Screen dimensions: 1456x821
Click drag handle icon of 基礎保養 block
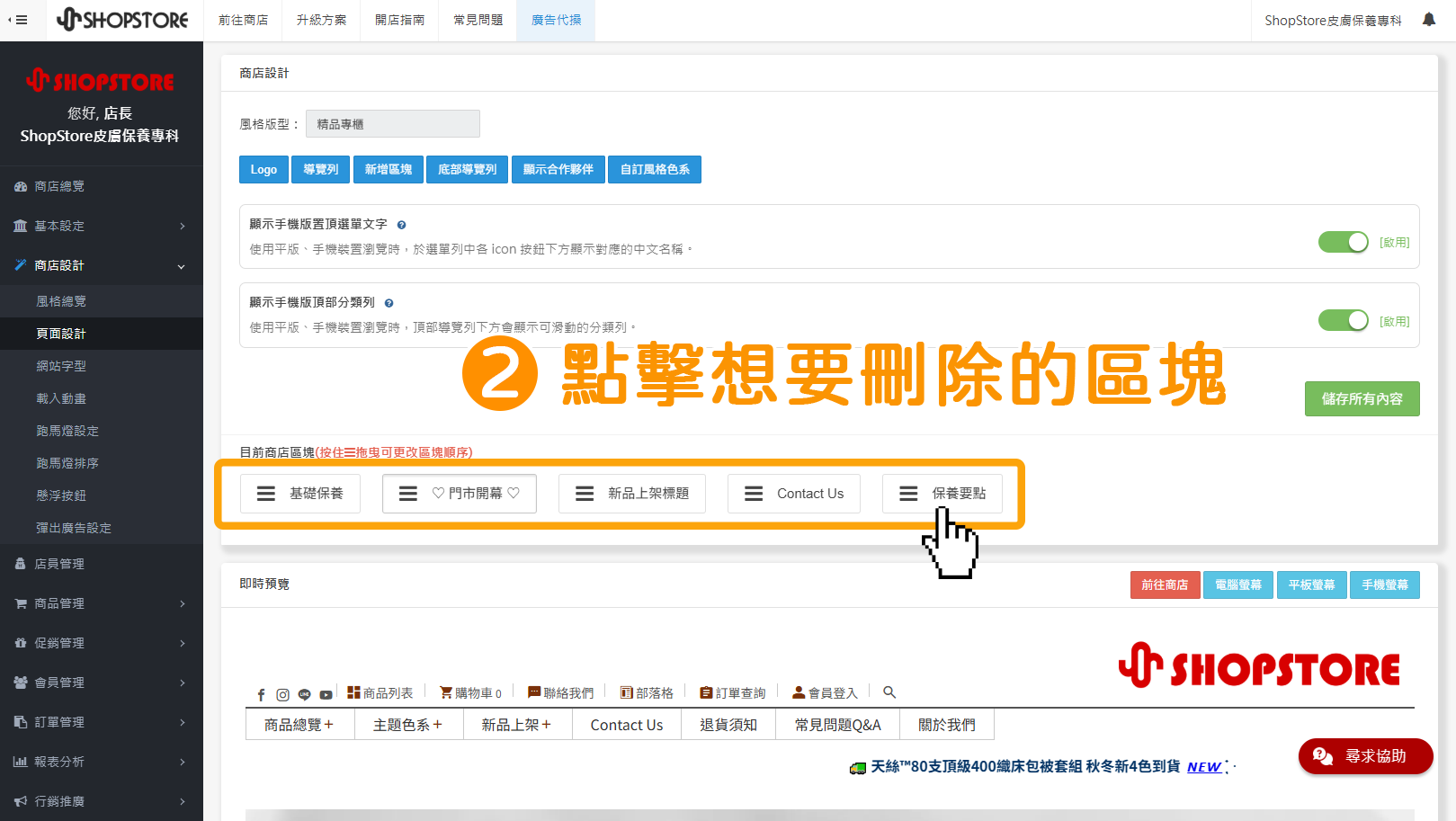(266, 494)
